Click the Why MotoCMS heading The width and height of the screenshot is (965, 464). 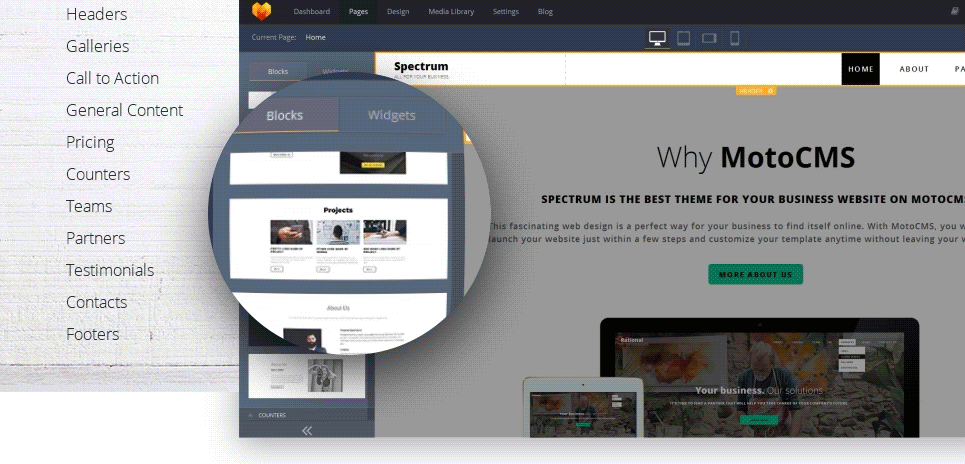pyautogui.click(x=756, y=158)
